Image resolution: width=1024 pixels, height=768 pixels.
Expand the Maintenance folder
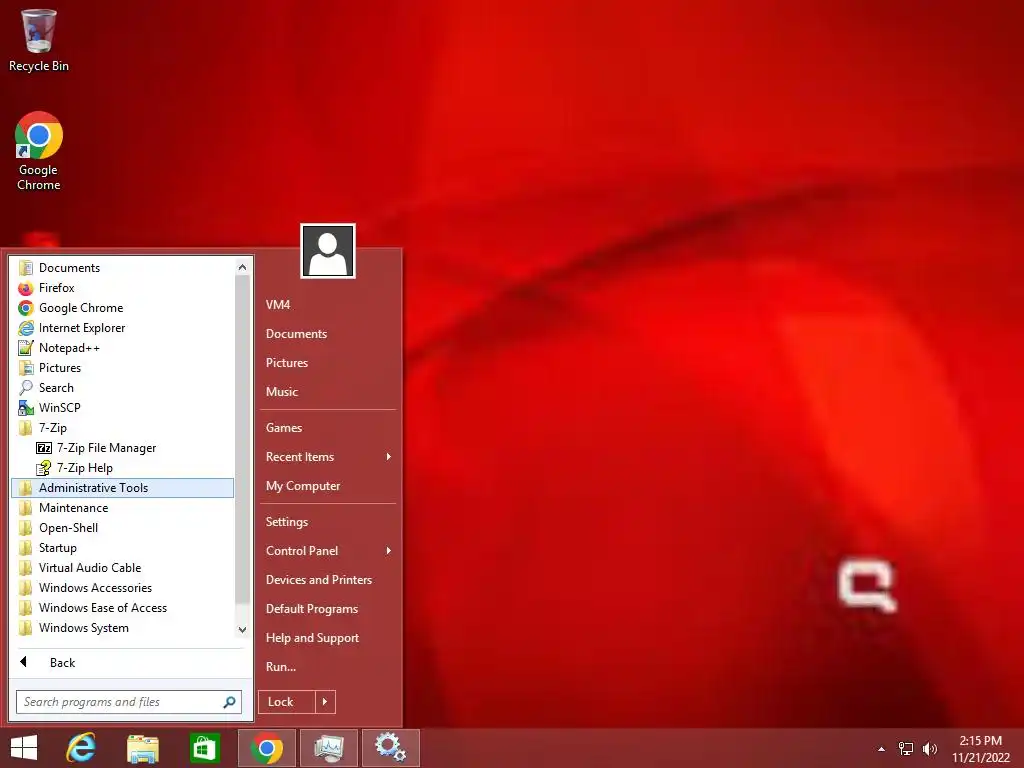point(122,508)
